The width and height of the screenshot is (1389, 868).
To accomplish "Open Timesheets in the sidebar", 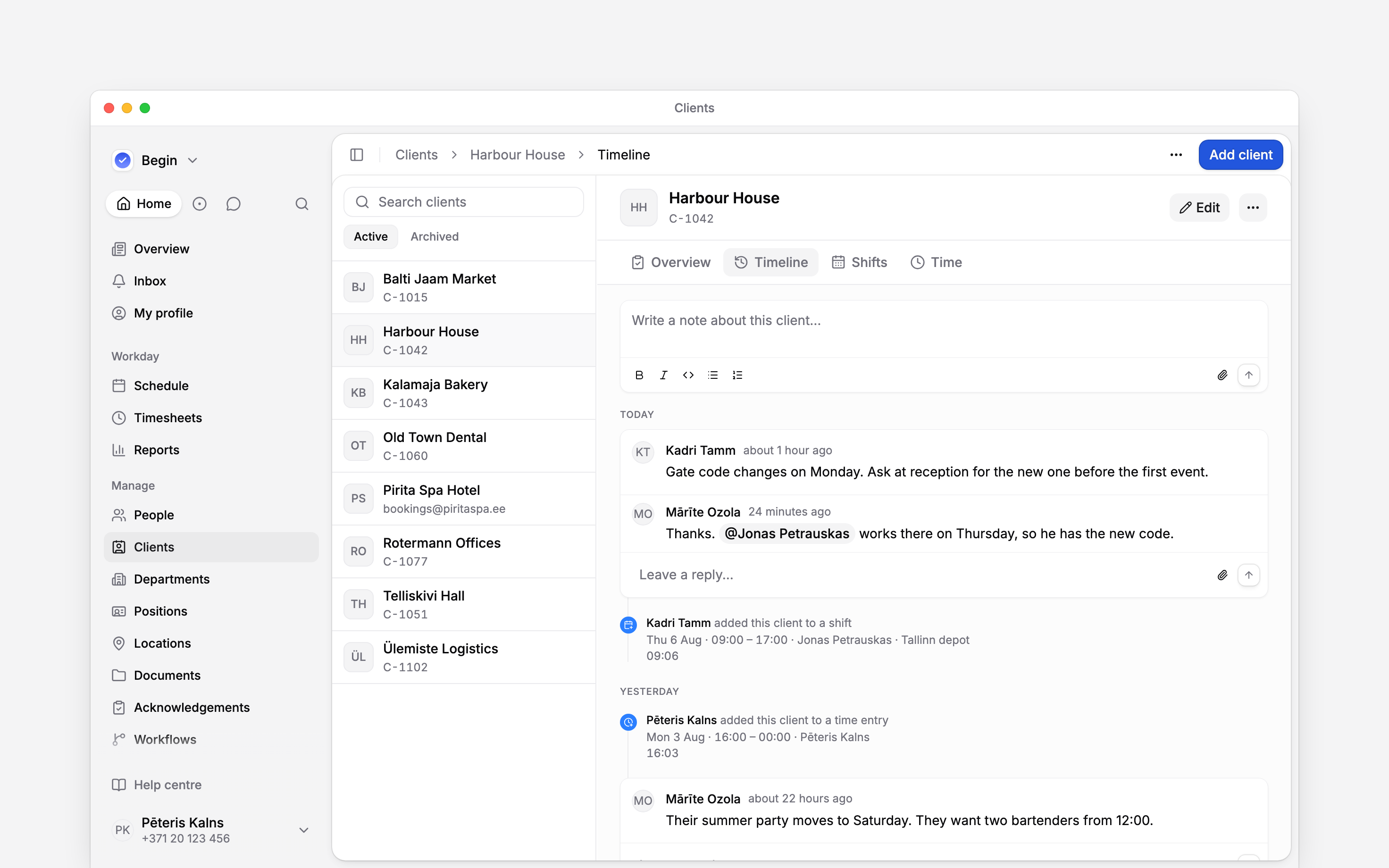I will (x=211, y=418).
